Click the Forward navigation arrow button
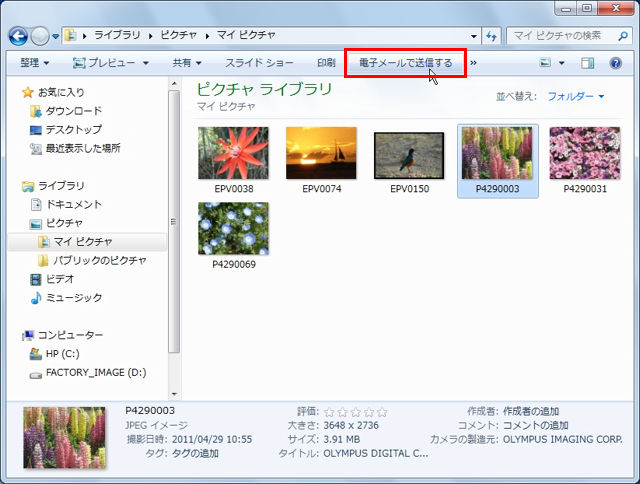640x484 pixels. coord(40,36)
